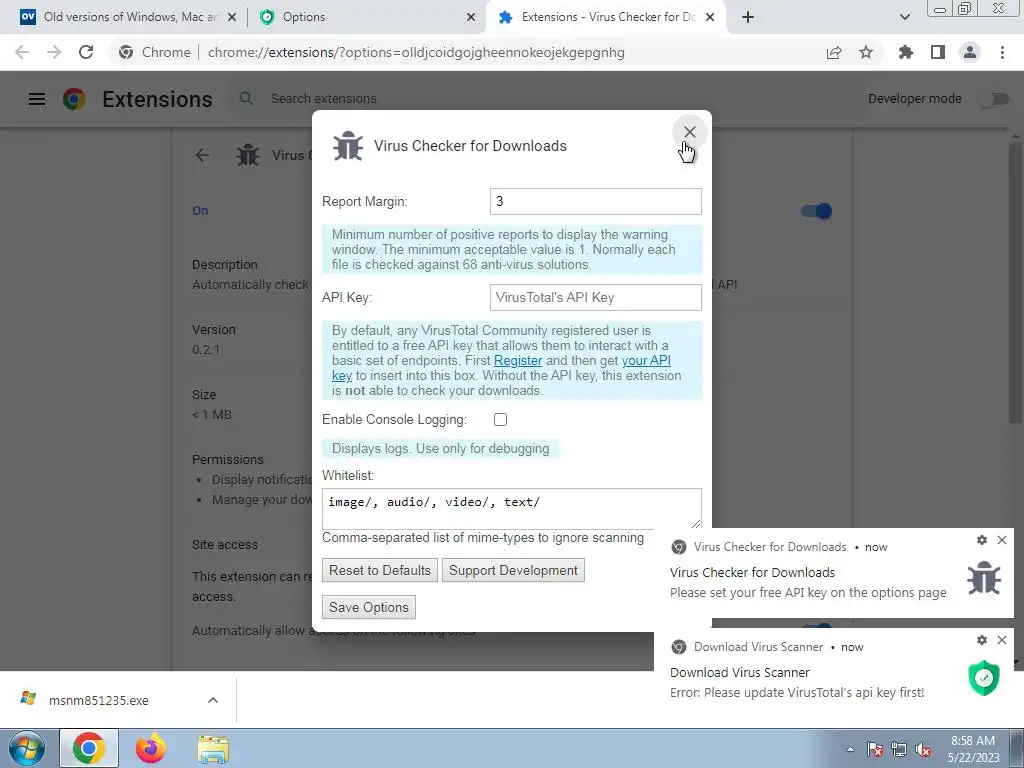Click the 'Please set your free API key' message

pos(808,592)
